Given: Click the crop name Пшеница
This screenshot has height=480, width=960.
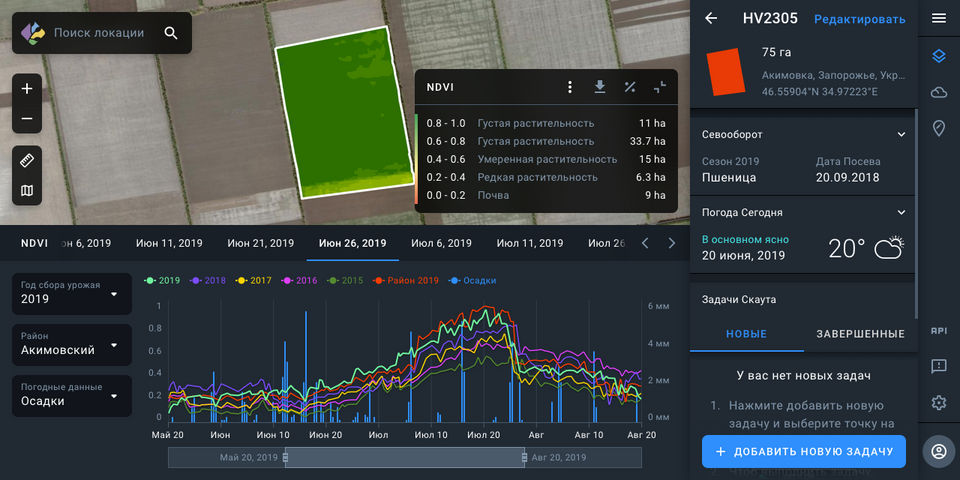Looking at the screenshot, I should pos(729,178).
